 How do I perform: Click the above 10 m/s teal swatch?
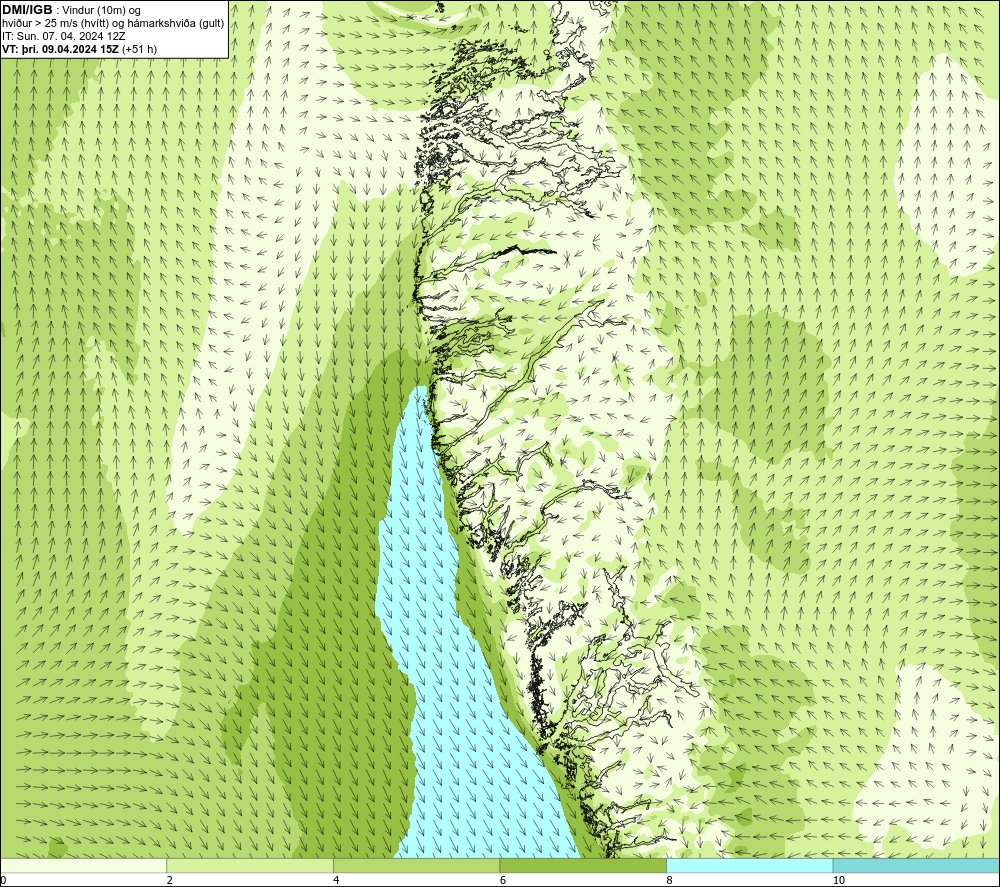point(916,865)
